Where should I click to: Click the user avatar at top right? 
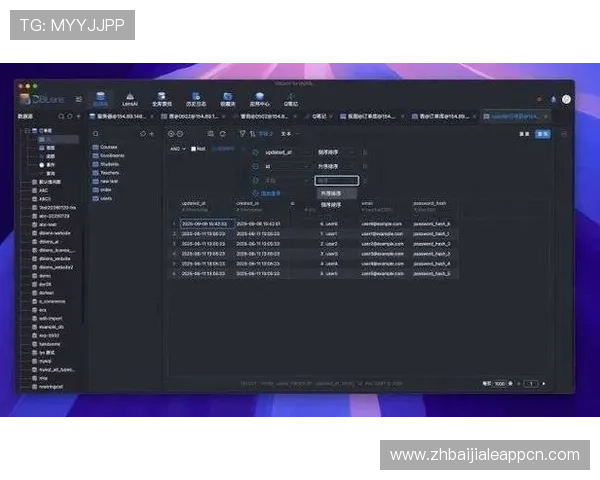point(566,99)
